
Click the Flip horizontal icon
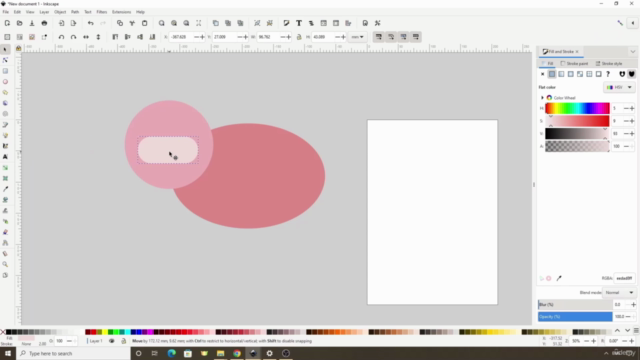pos(86,37)
